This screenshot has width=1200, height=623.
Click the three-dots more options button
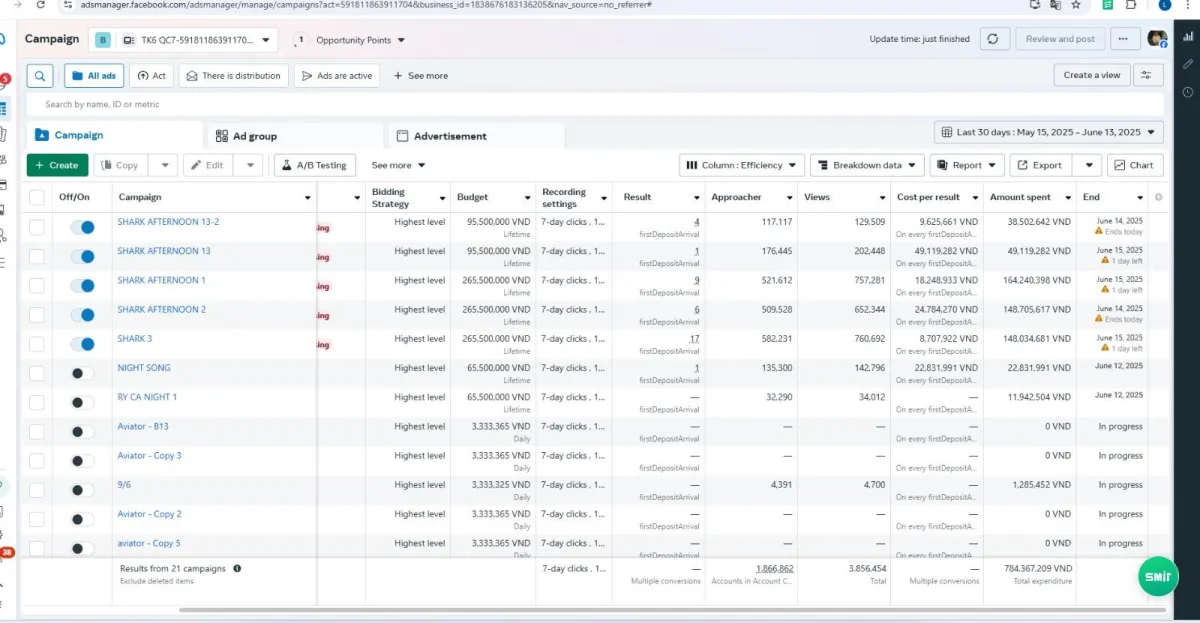click(x=1125, y=39)
